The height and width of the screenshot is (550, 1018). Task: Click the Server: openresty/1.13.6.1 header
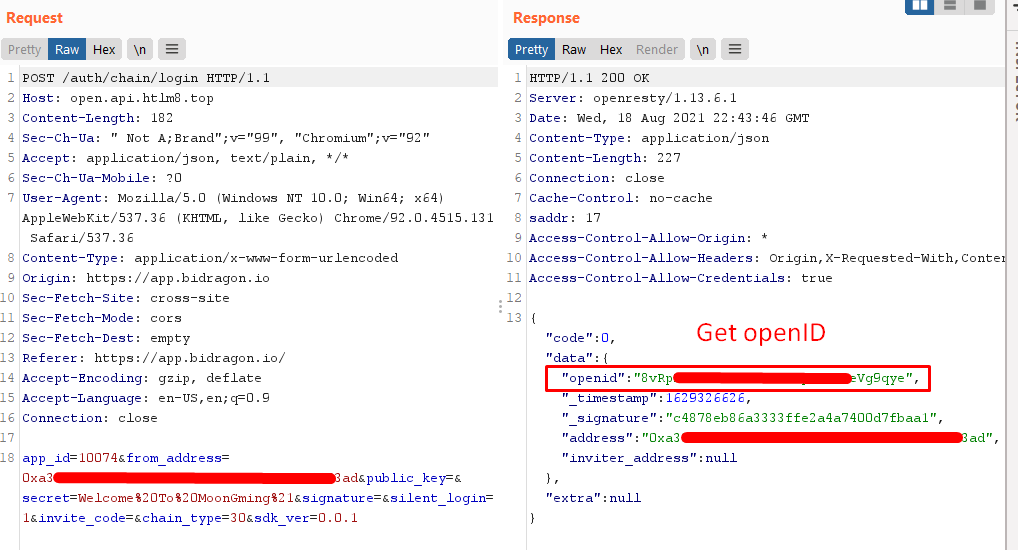tap(633, 98)
